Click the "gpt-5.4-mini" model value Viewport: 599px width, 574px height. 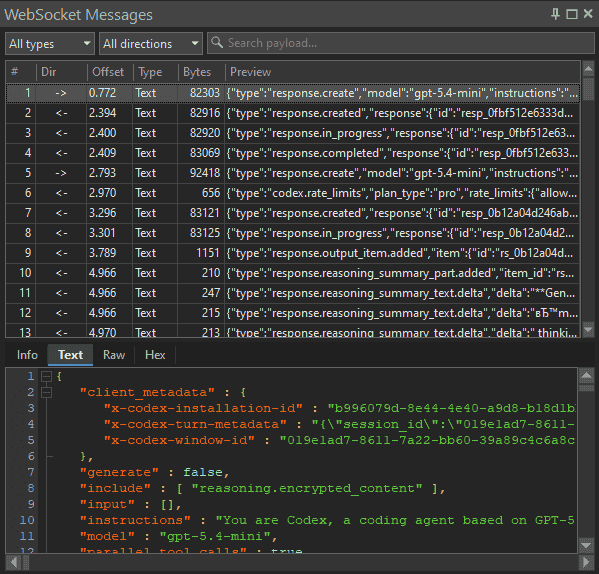(x=216, y=536)
